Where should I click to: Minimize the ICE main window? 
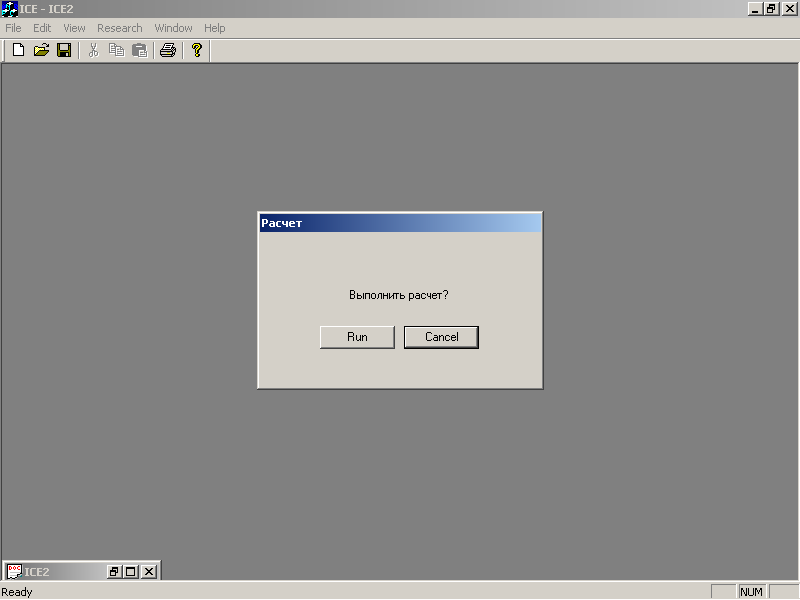(x=755, y=9)
